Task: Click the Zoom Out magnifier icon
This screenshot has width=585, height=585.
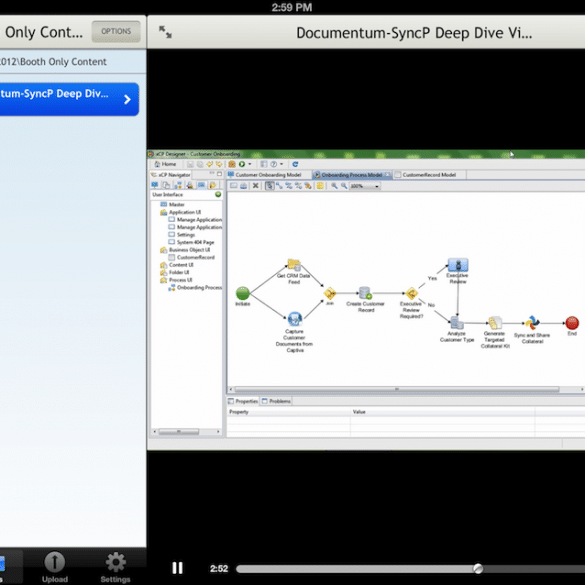Action: 344,185
